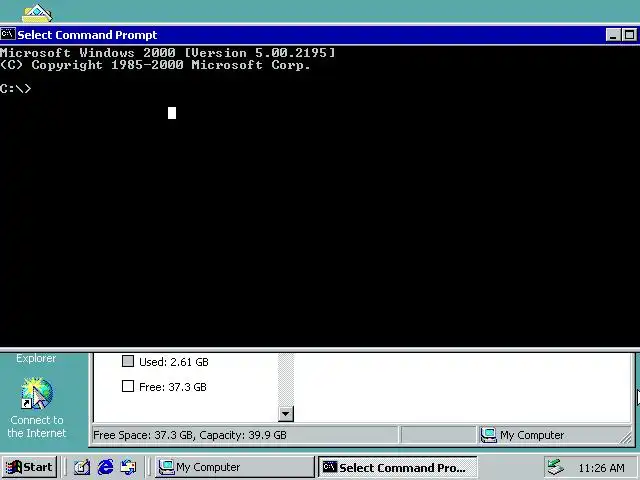
Task: Click Free Space status bar text
Action: tap(190, 435)
